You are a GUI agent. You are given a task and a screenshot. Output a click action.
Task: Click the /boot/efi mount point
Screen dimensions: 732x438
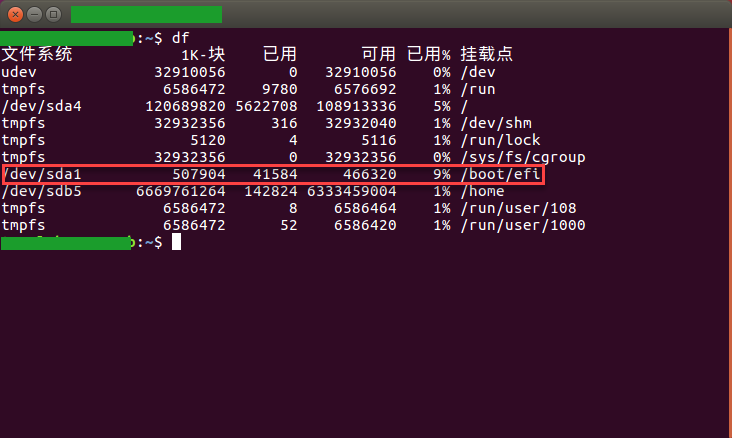[501, 175]
